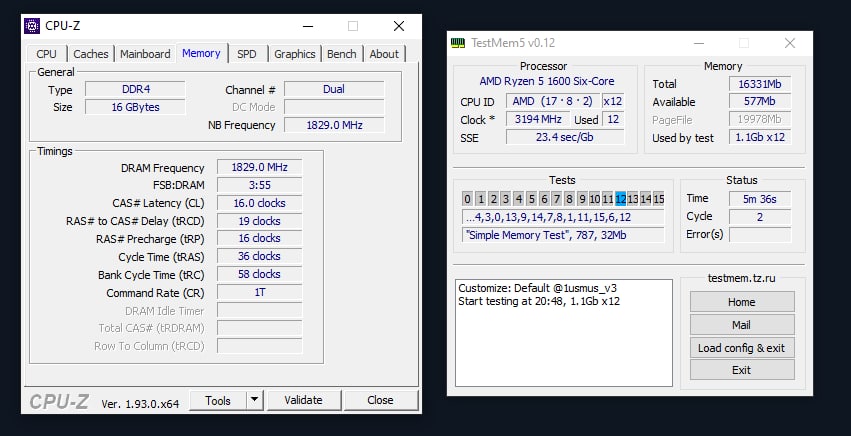Click the AMD Ryzen 5 1600 Six-Core text

tap(547, 81)
